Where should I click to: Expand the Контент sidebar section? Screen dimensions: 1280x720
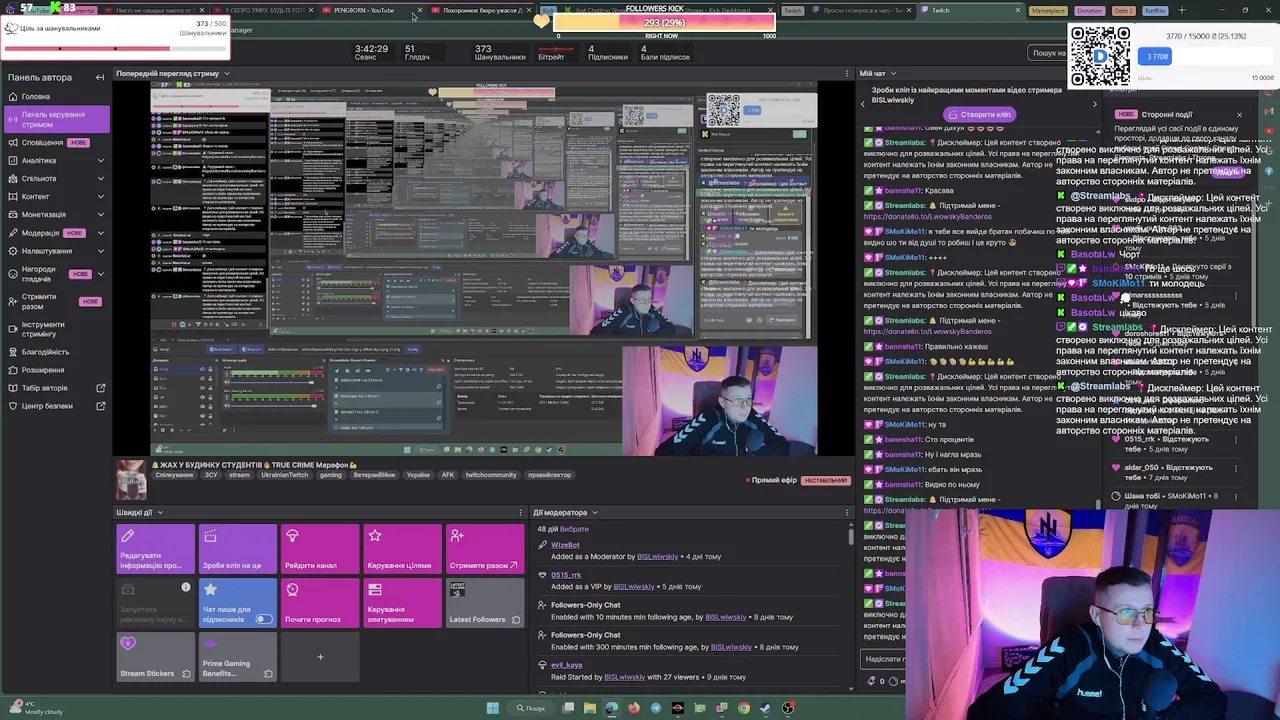(100, 196)
